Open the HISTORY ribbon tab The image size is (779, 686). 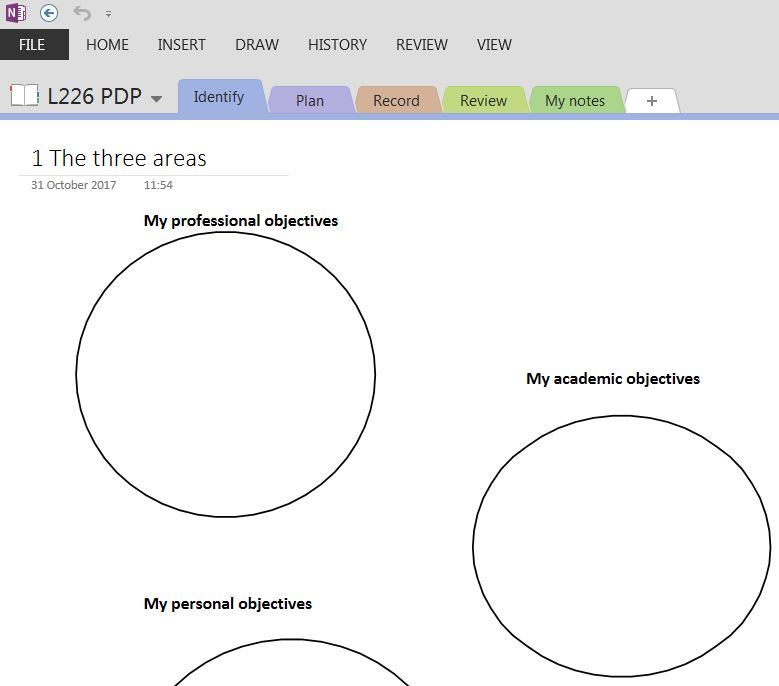[337, 45]
